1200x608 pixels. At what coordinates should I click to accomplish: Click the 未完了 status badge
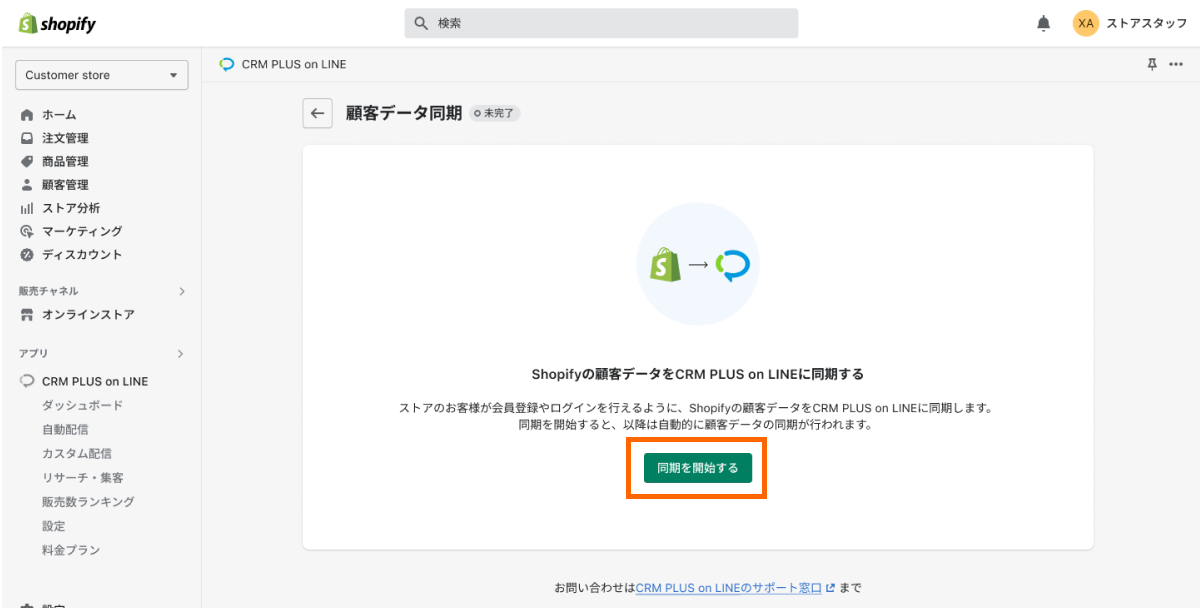495,114
